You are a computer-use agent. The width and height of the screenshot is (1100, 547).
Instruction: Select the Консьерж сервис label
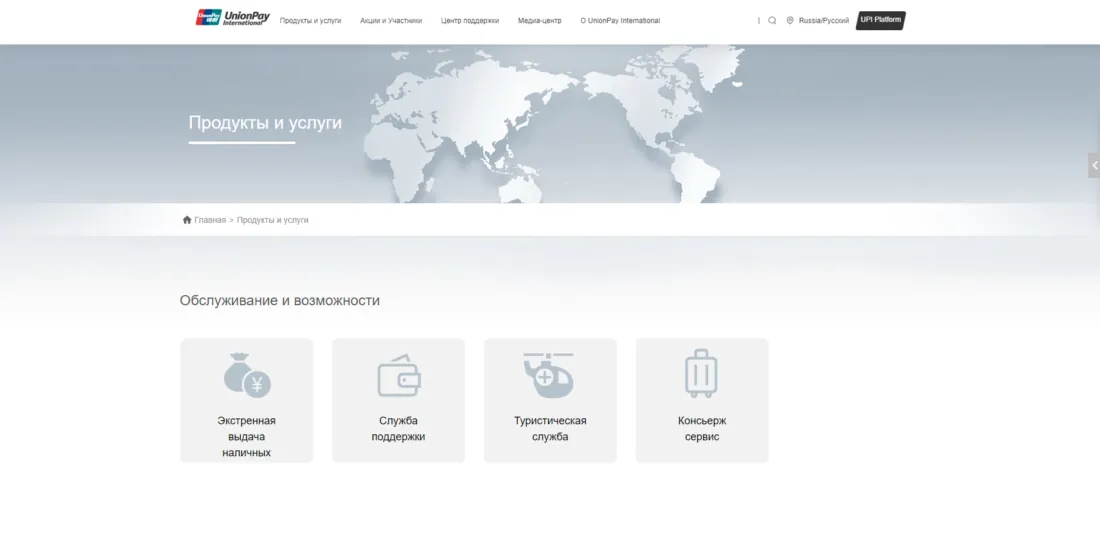(x=701, y=429)
